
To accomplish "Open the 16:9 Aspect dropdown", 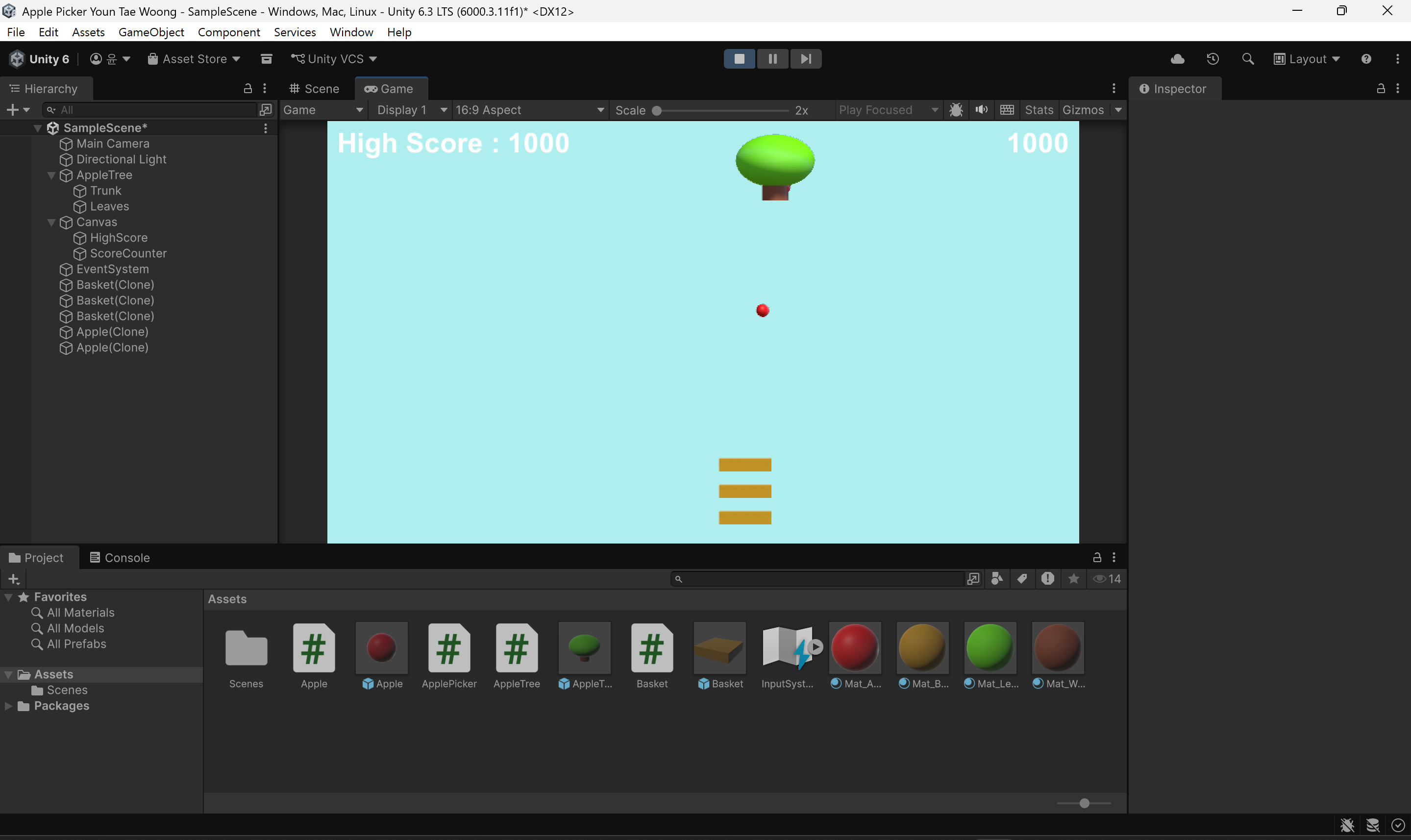I will point(529,110).
